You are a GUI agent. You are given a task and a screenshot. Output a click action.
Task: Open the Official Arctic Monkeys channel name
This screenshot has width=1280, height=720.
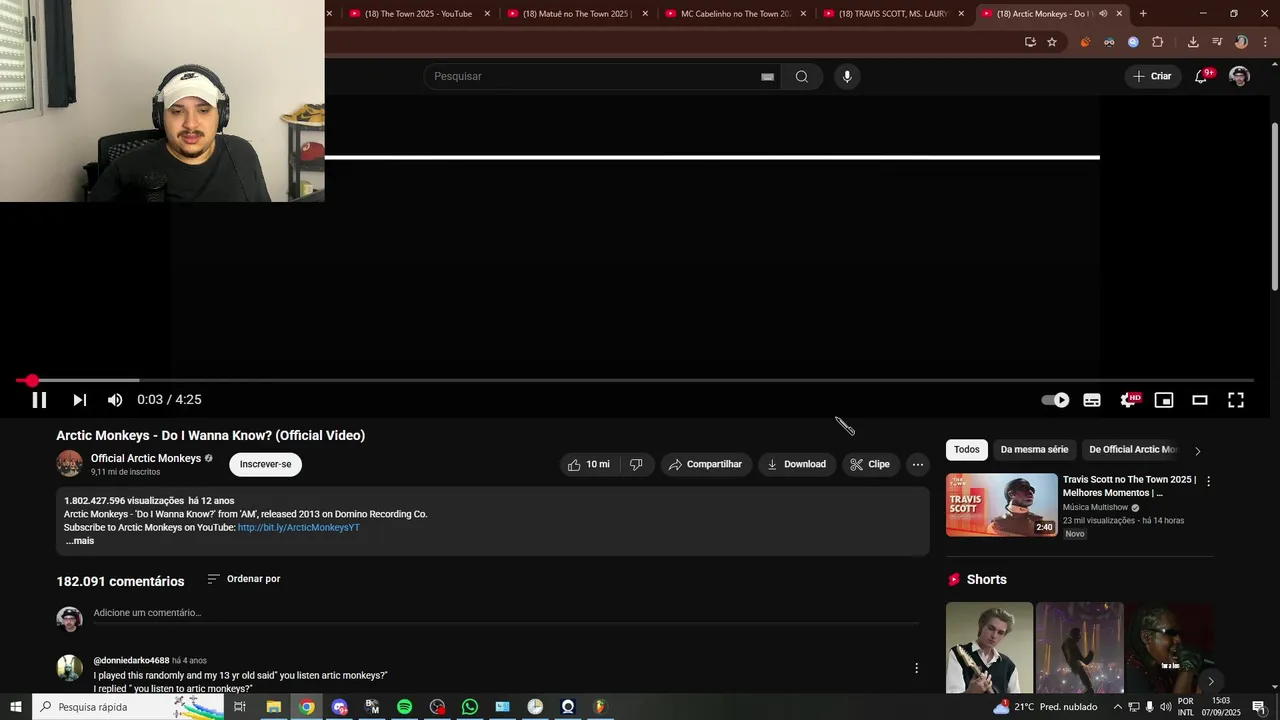[x=146, y=458]
